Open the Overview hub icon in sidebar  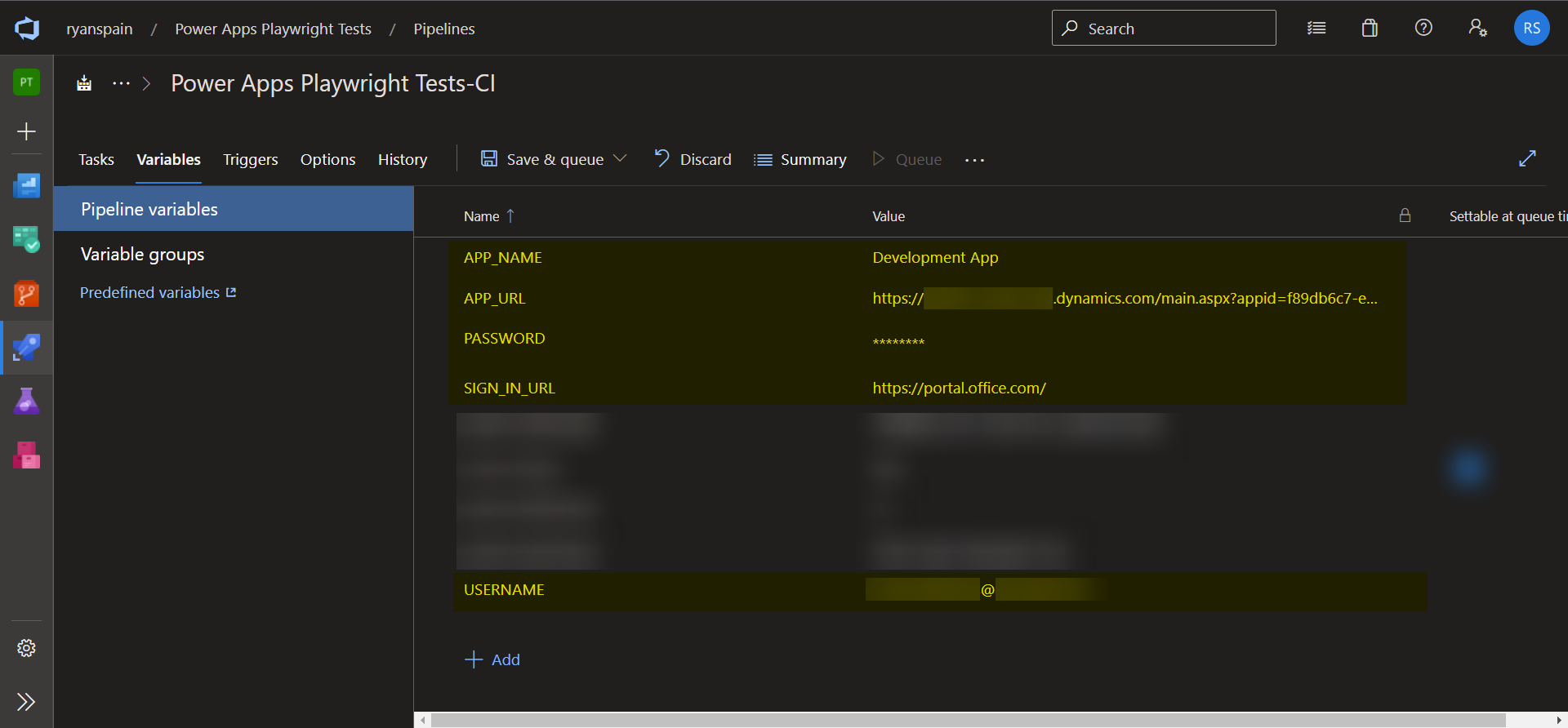click(26, 186)
